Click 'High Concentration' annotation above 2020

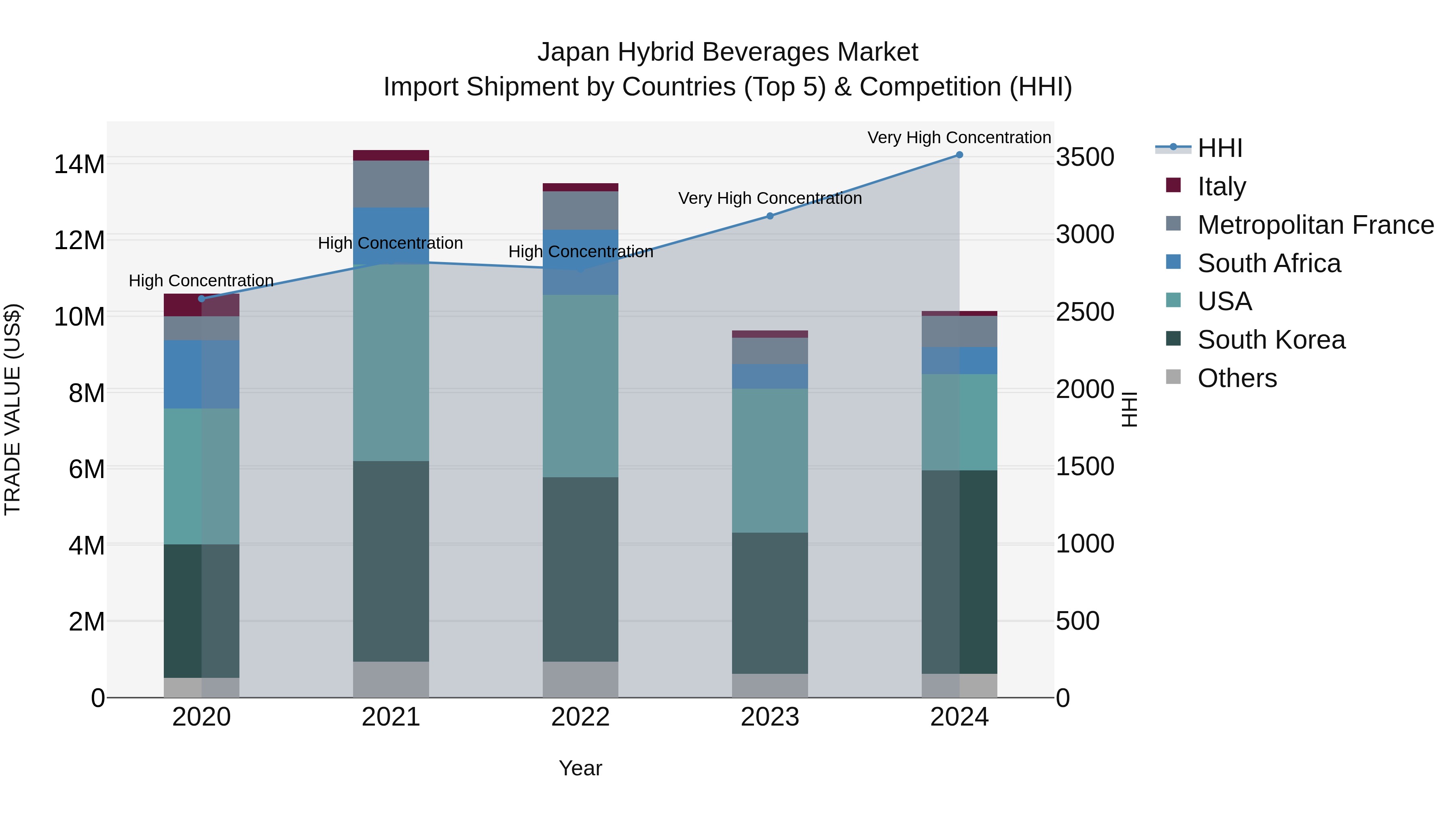pos(201,281)
